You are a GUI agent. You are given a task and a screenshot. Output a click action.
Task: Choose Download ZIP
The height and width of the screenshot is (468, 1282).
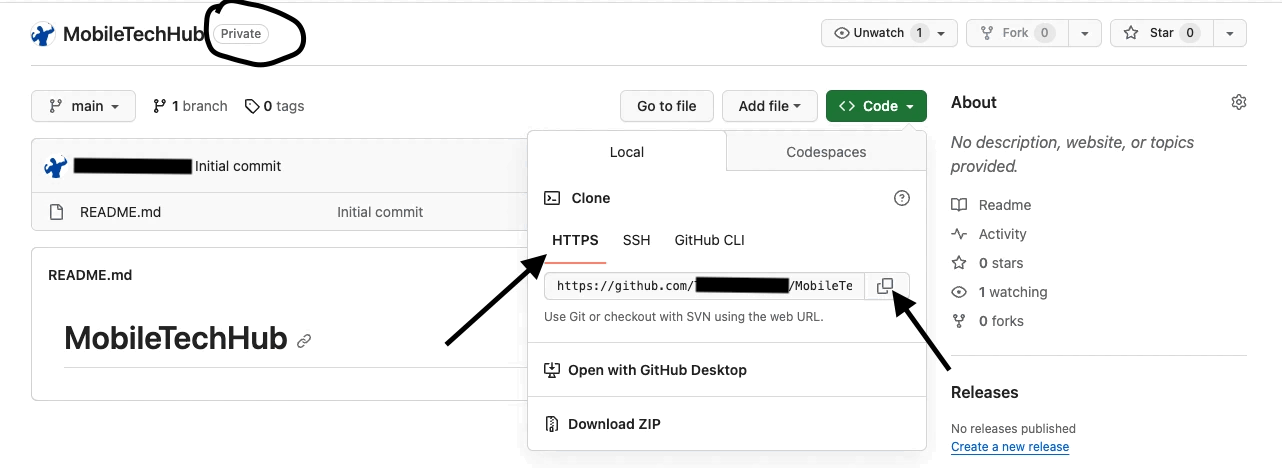[603, 424]
